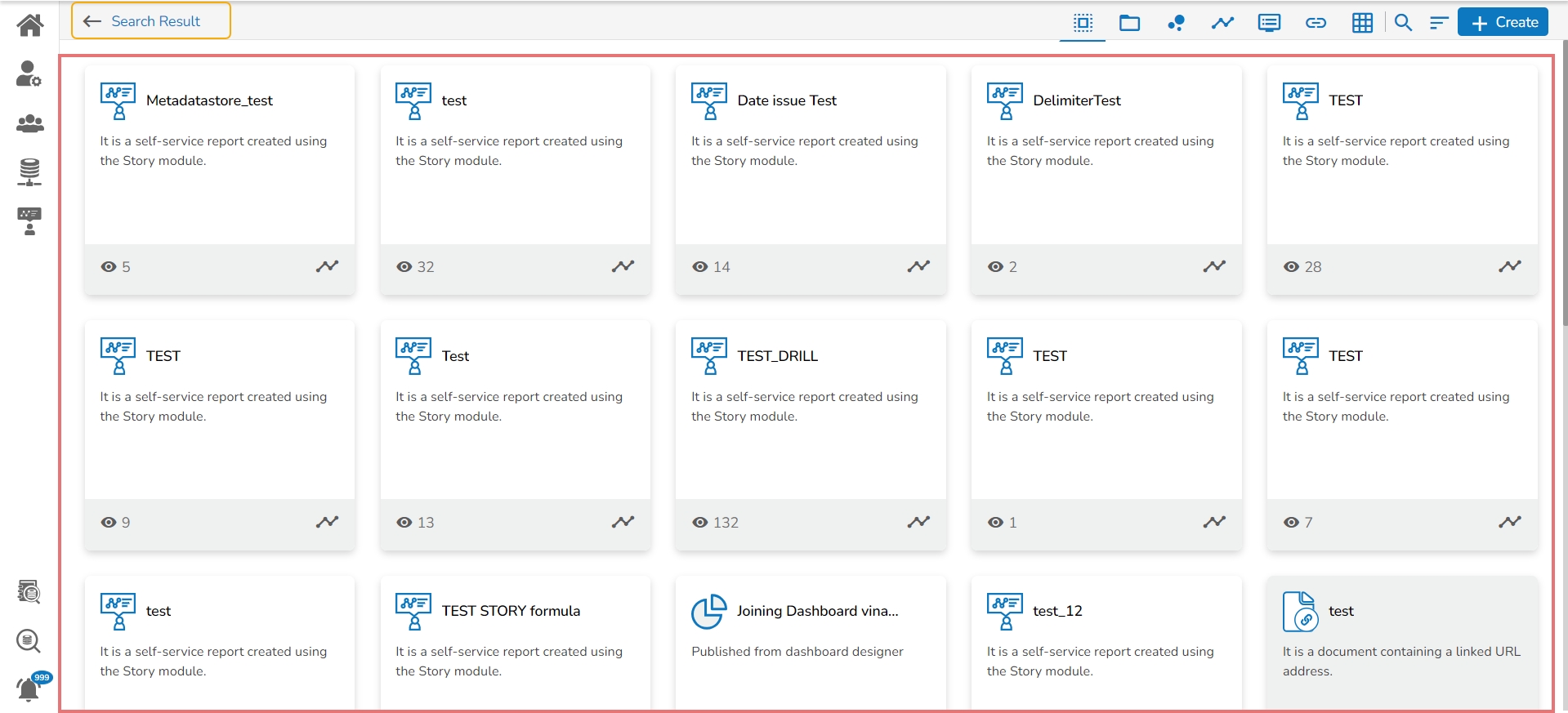Image resolution: width=1568 pixels, height=713 pixels.
Task: Click the Create button
Action: click(x=1503, y=23)
